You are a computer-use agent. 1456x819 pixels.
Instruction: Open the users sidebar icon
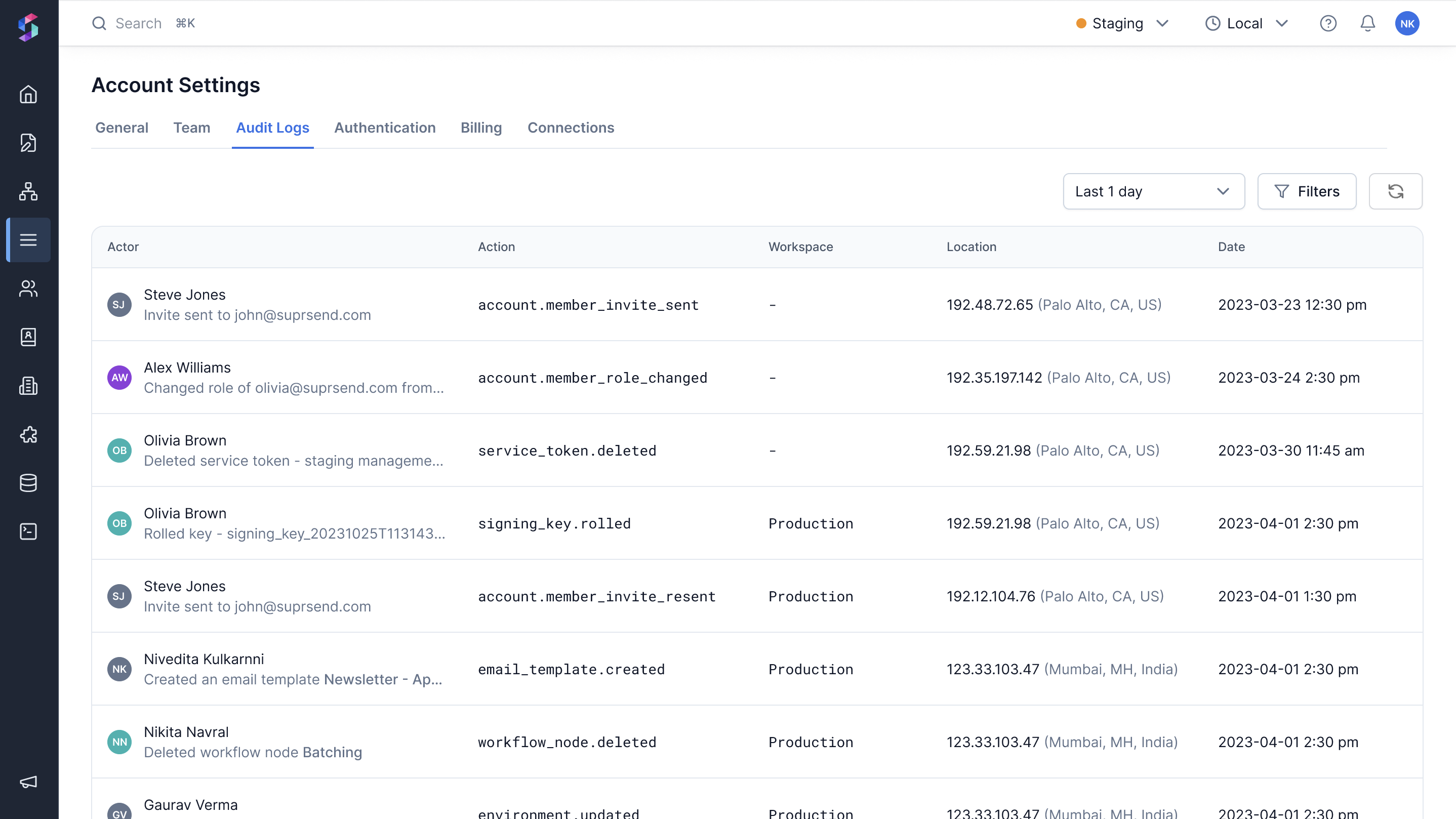coord(28,289)
